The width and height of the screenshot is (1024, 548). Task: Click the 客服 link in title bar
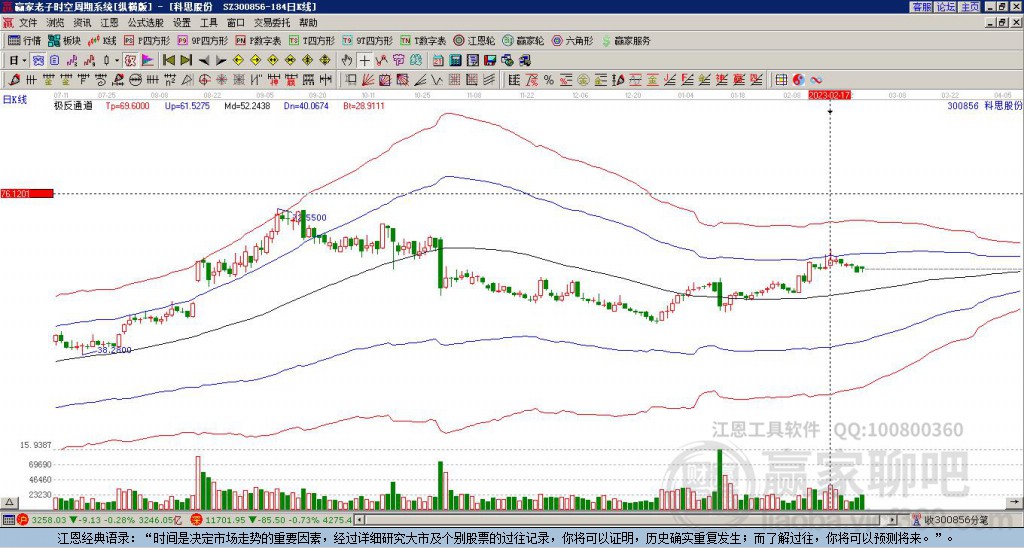click(921, 7)
